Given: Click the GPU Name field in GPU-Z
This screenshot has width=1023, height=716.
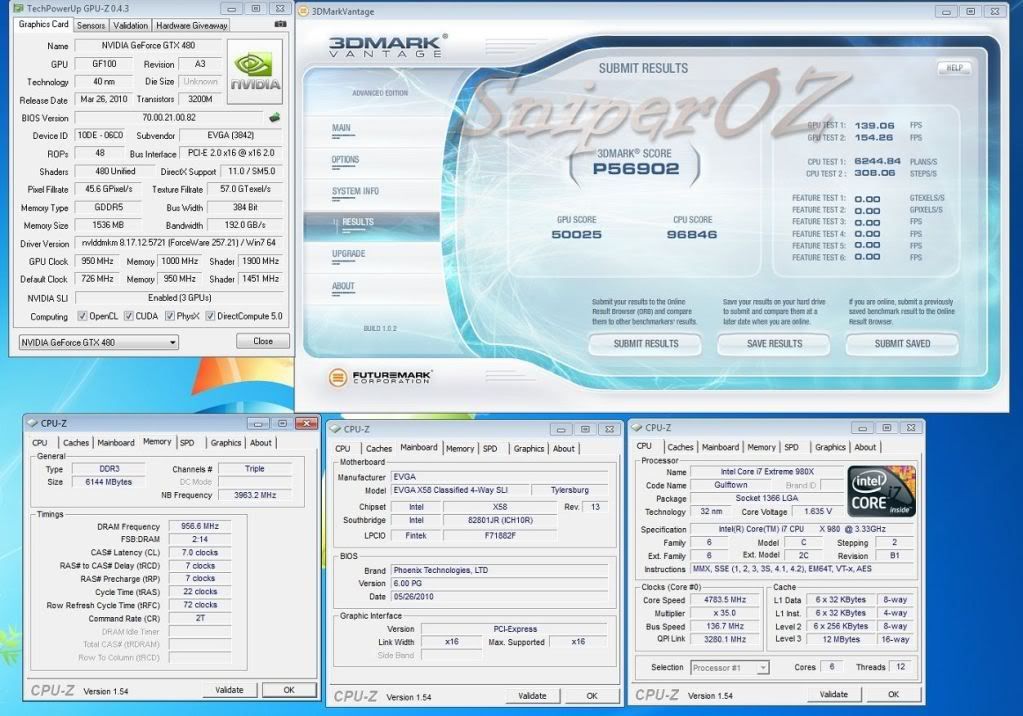Looking at the screenshot, I should (x=148, y=46).
